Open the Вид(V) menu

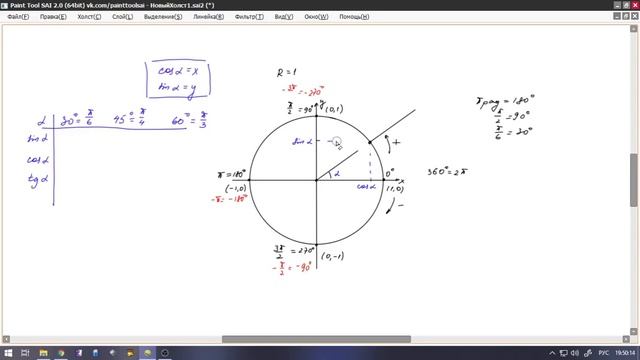pos(284,17)
